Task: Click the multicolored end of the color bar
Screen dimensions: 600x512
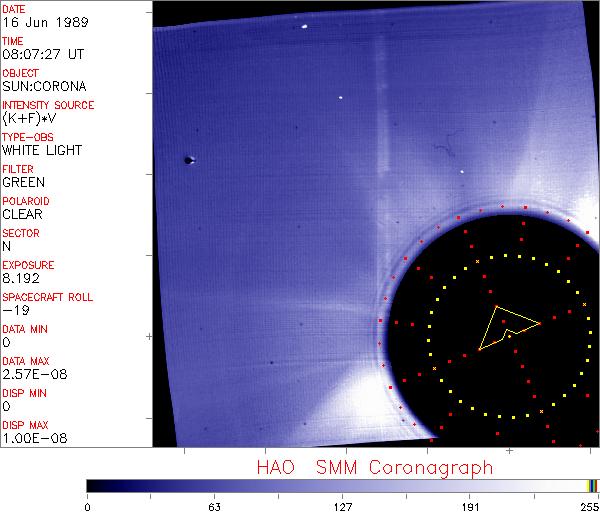Action: tap(592, 485)
